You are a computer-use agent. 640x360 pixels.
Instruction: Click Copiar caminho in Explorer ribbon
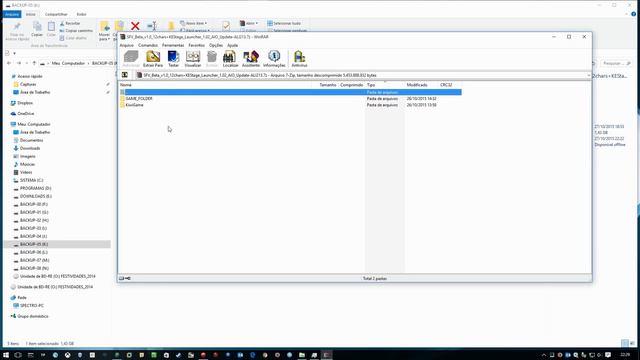pyautogui.click(x=76, y=31)
